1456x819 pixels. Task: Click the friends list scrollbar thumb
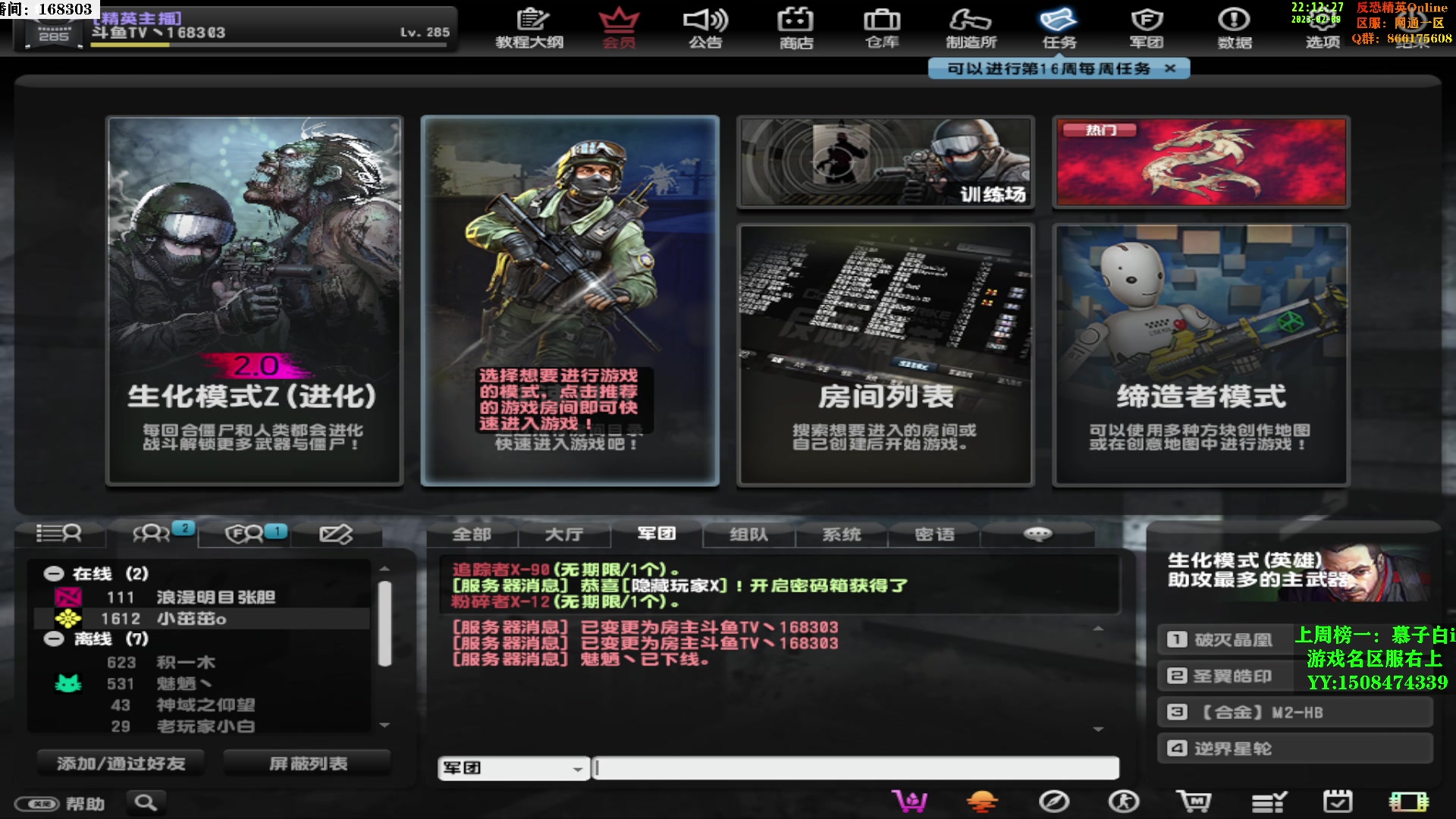click(384, 623)
